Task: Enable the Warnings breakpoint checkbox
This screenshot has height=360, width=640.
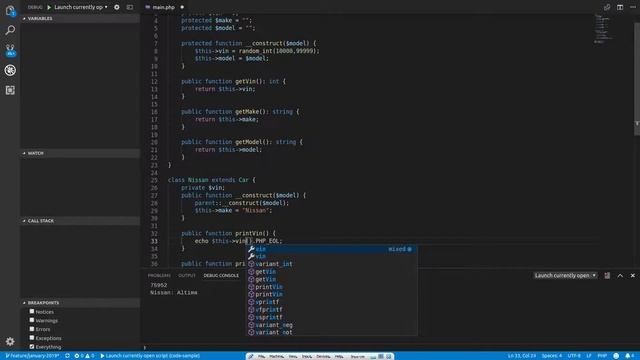Action: [x=32, y=320]
